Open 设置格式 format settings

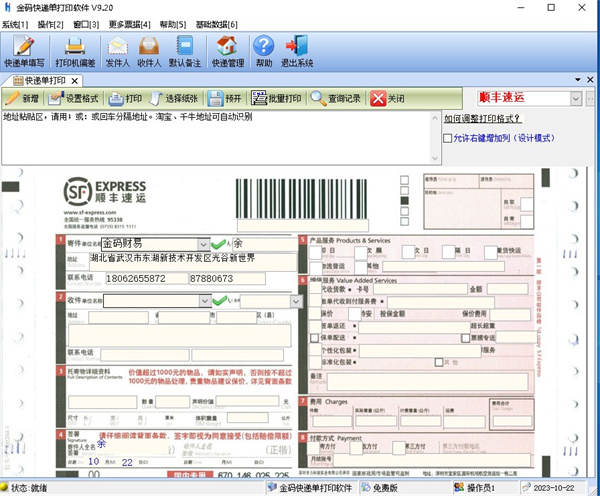coord(73,99)
